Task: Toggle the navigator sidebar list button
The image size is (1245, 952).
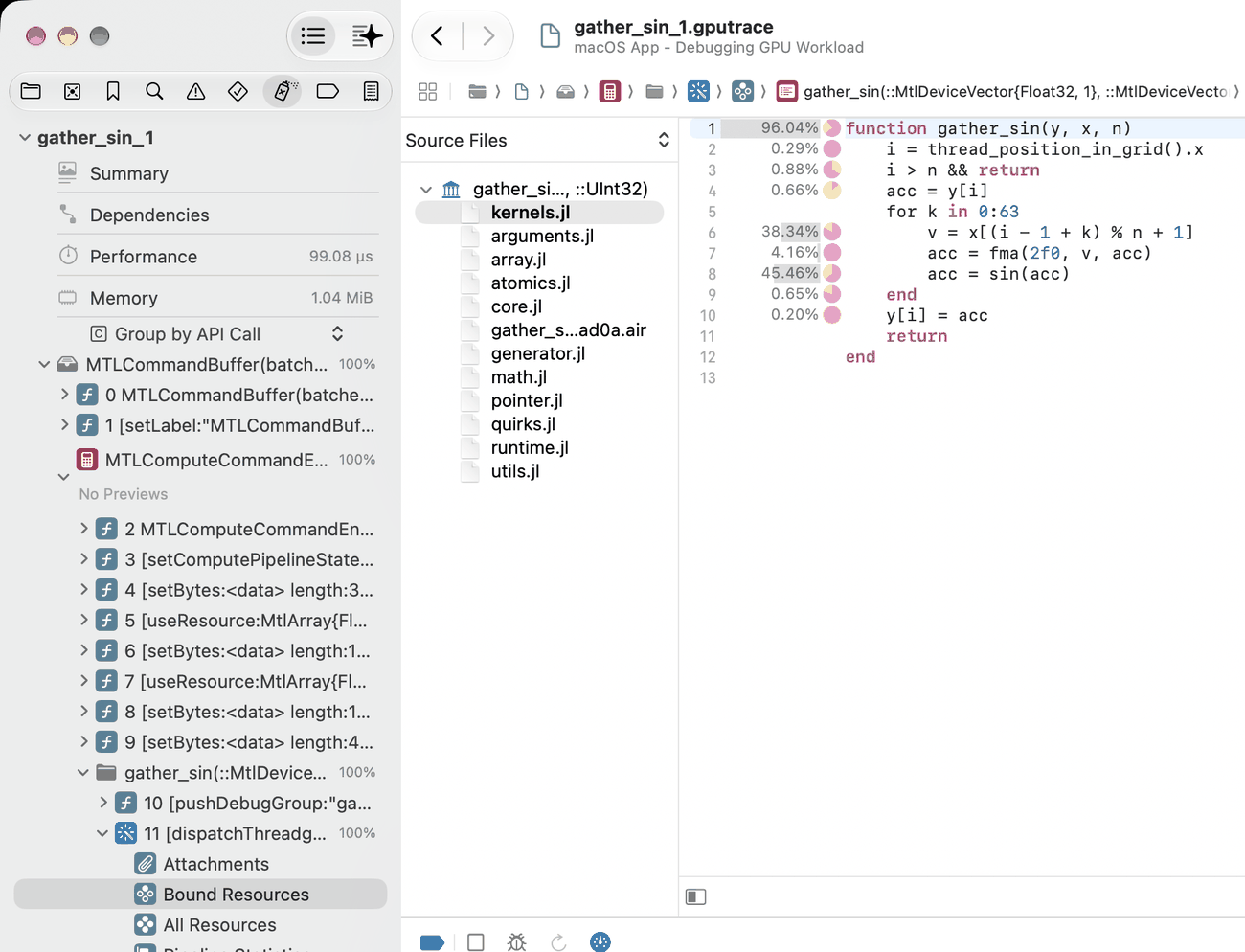Action: [313, 36]
